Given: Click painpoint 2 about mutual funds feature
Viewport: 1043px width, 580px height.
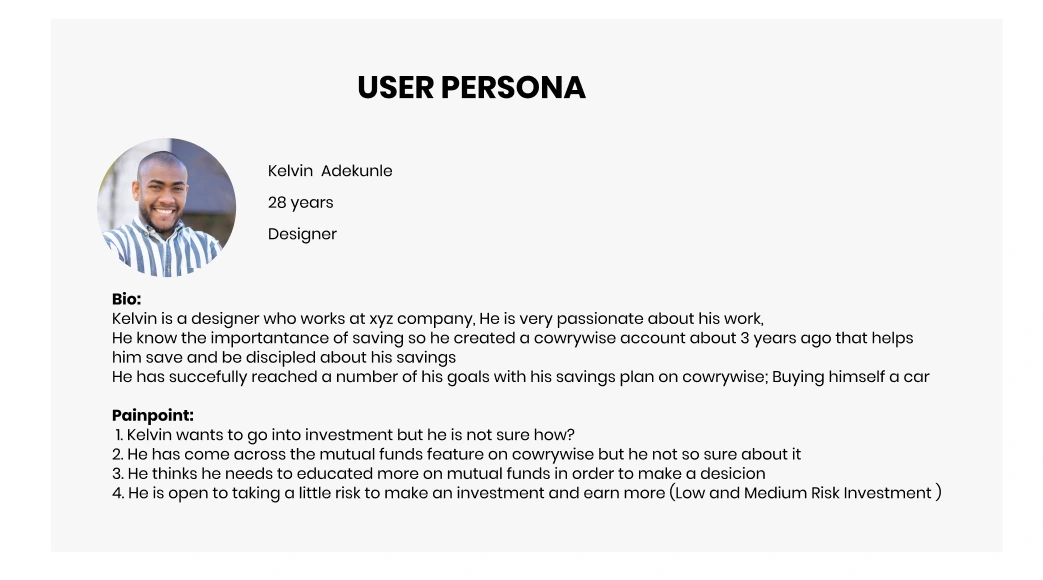Looking at the screenshot, I should pos(456,454).
